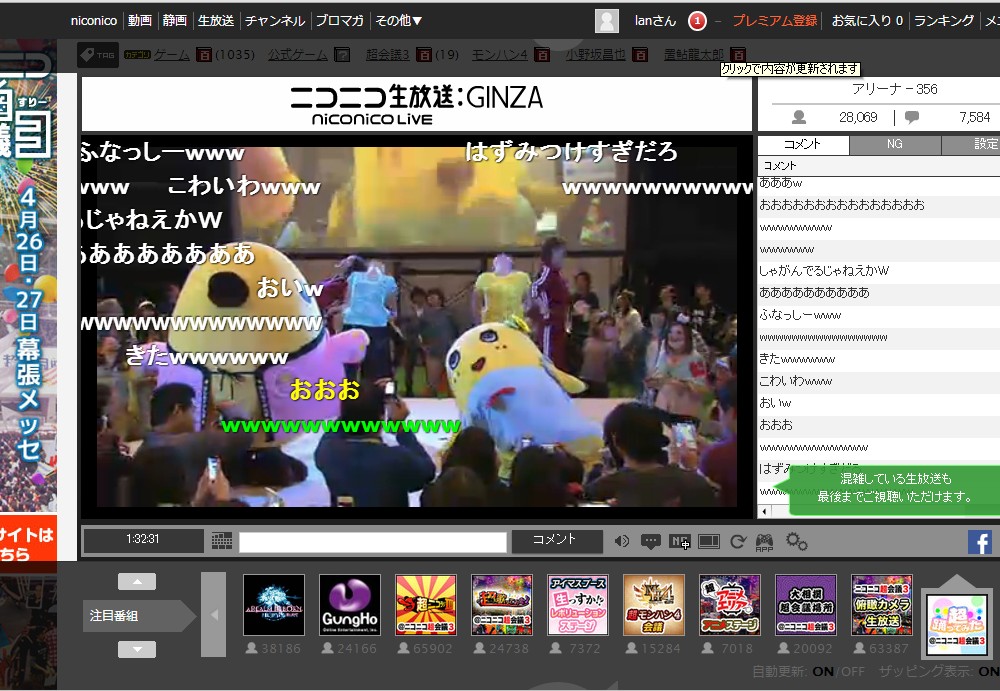Click the 置鮎龍太郎 tag link

[x=694, y=55]
